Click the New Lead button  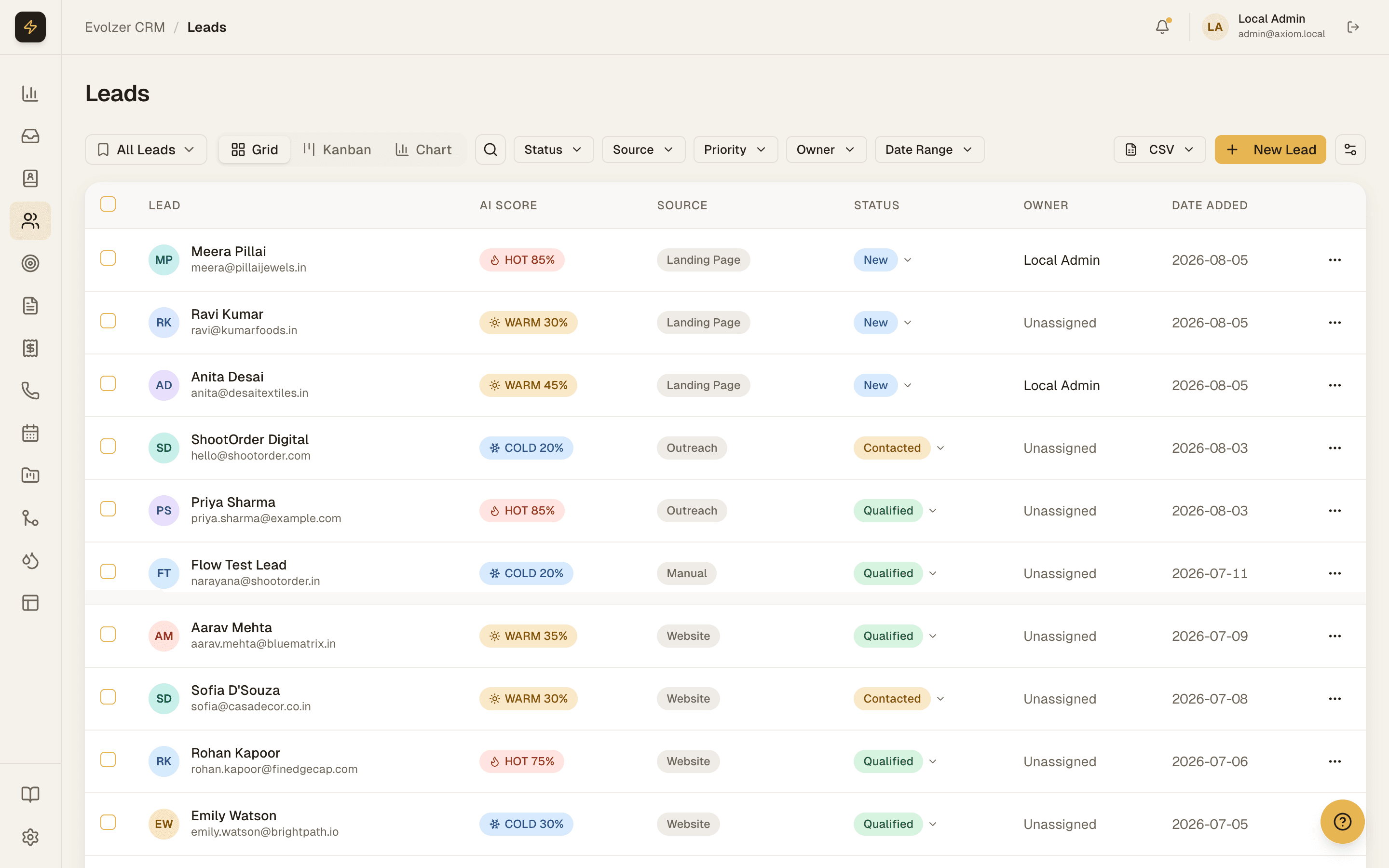1270,150
